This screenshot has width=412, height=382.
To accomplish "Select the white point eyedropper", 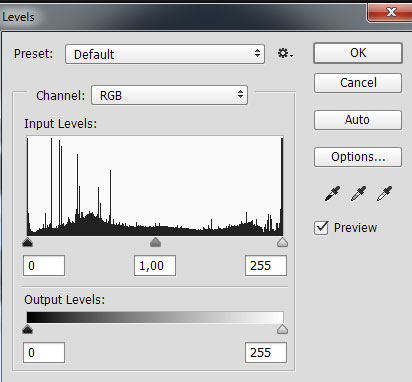I will (384, 194).
